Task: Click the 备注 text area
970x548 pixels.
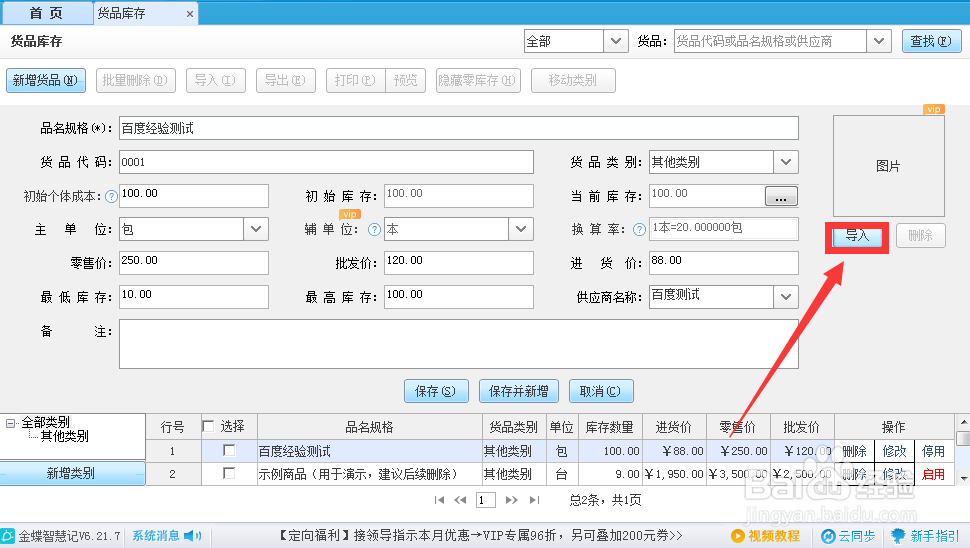Action: pos(458,344)
